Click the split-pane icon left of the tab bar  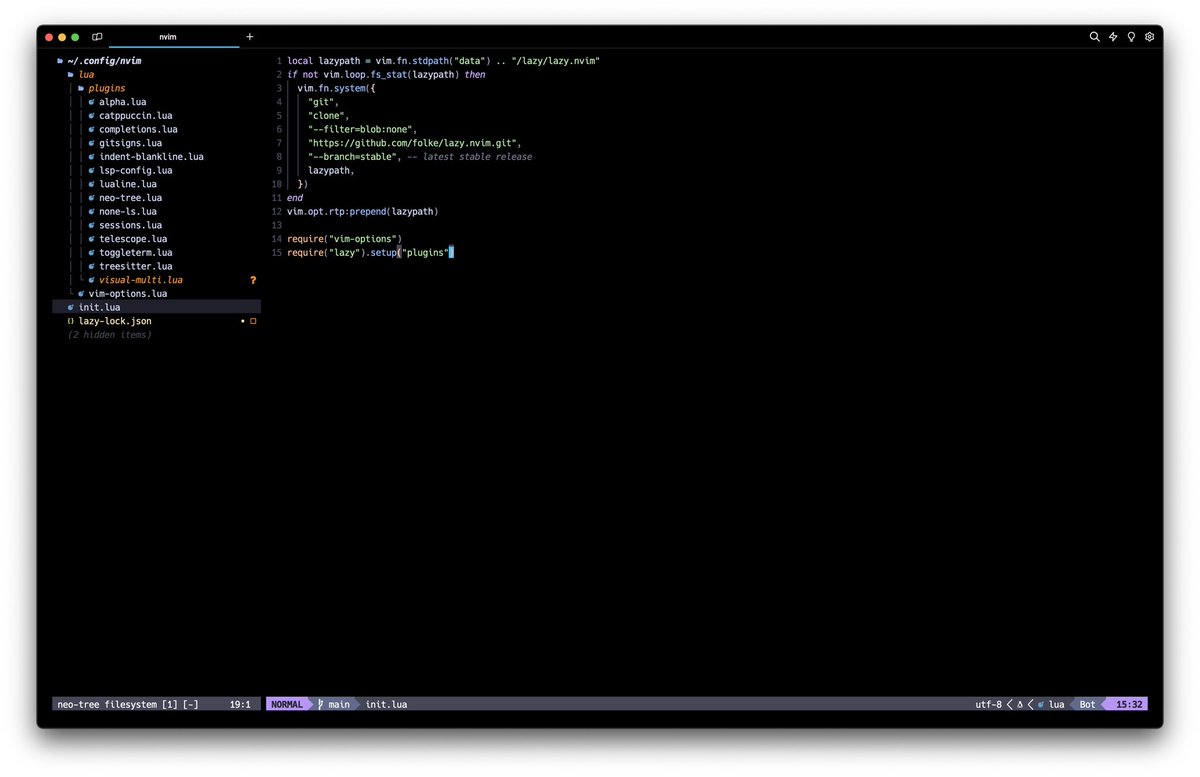click(x=97, y=36)
